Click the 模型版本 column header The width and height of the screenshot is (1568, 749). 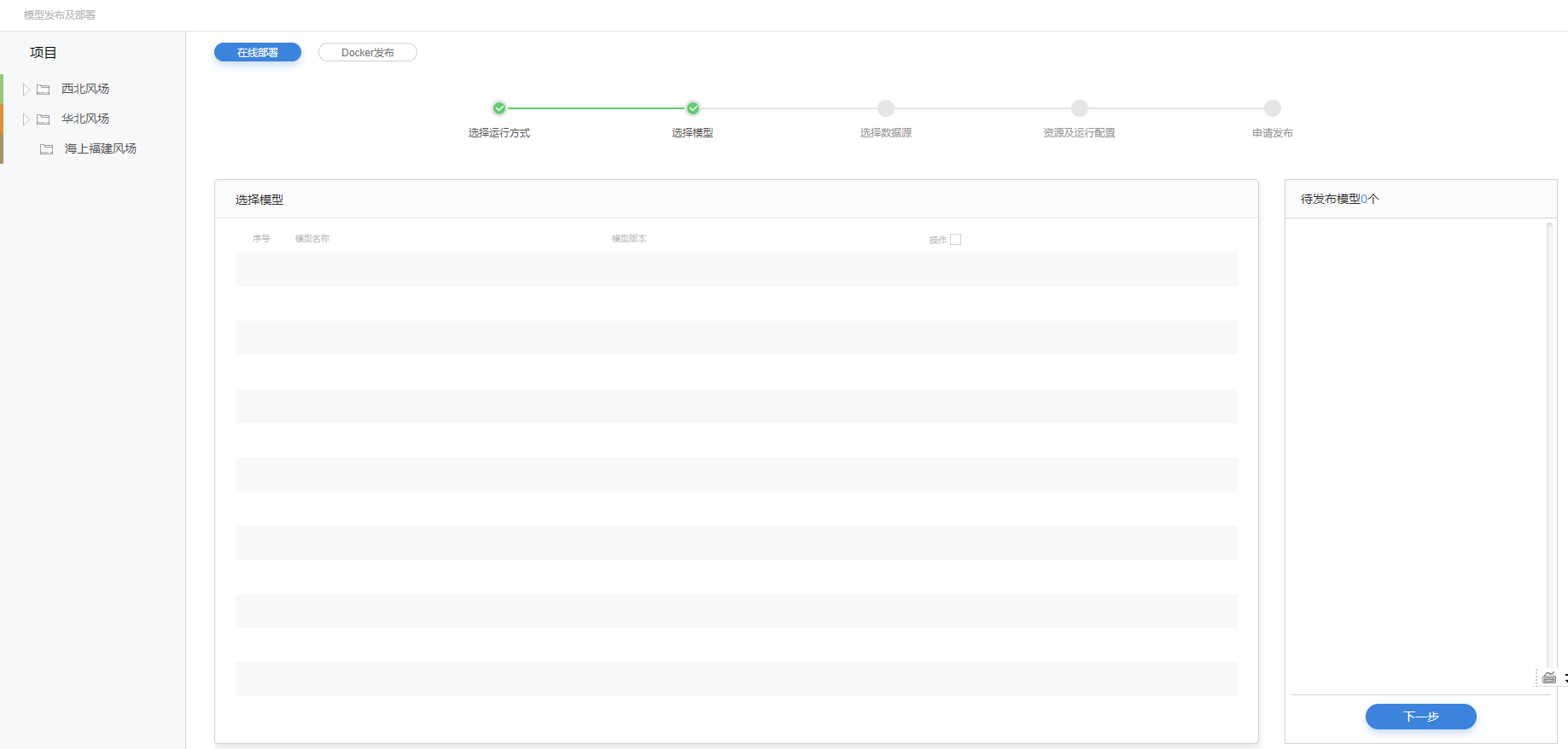click(629, 239)
